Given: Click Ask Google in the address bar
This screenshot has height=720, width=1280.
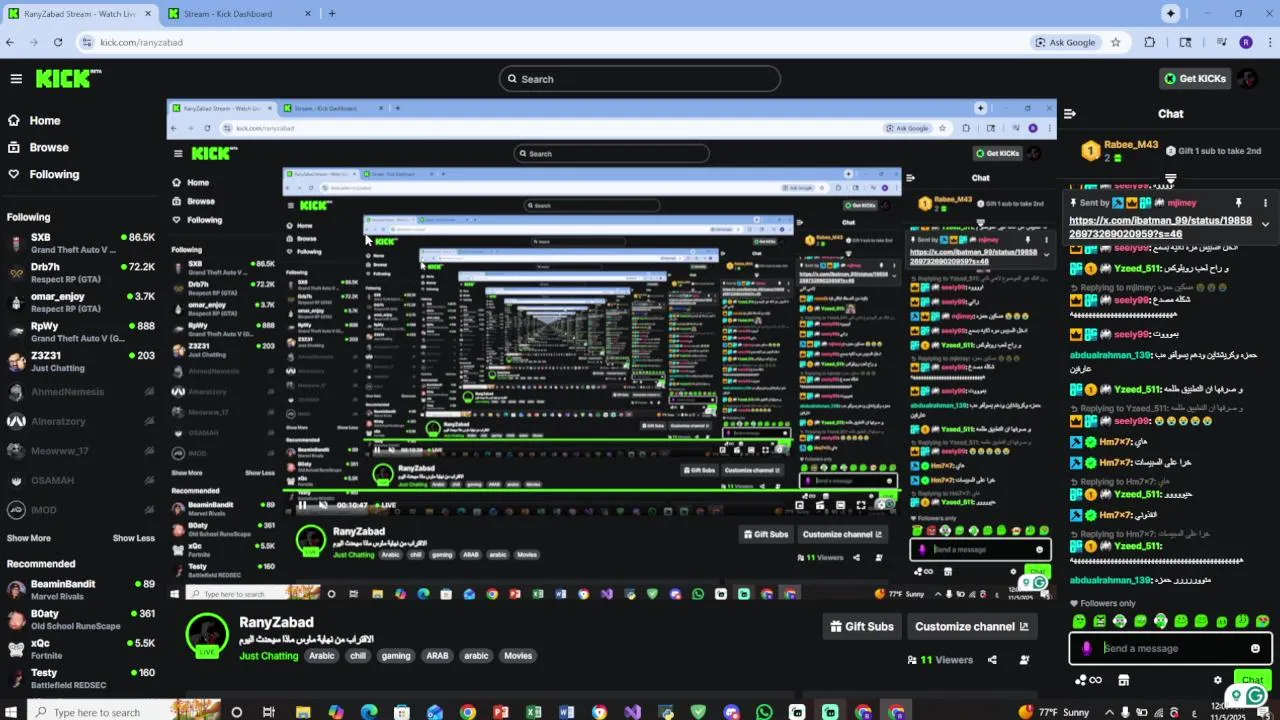Looking at the screenshot, I should click(1066, 42).
